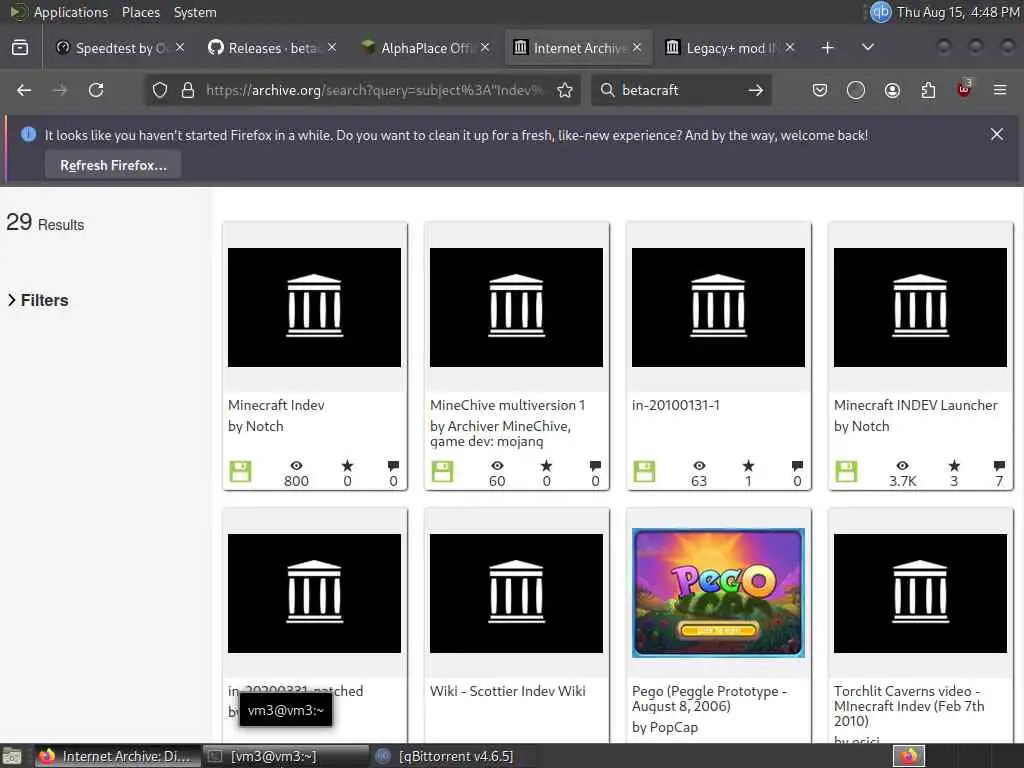Open the MineChive multiversion 1 title
The height and width of the screenshot is (768, 1024).
tap(507, 405)
